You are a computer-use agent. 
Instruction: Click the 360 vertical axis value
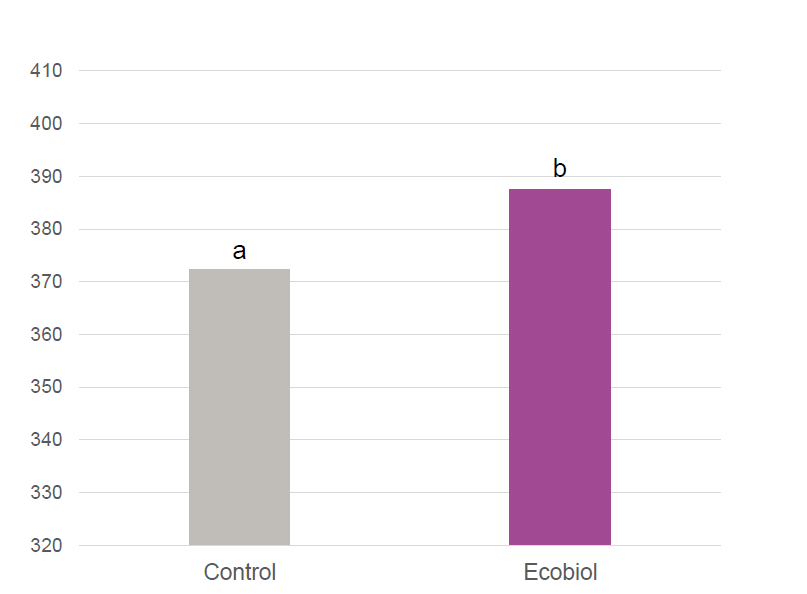click(x=47, y=335)
